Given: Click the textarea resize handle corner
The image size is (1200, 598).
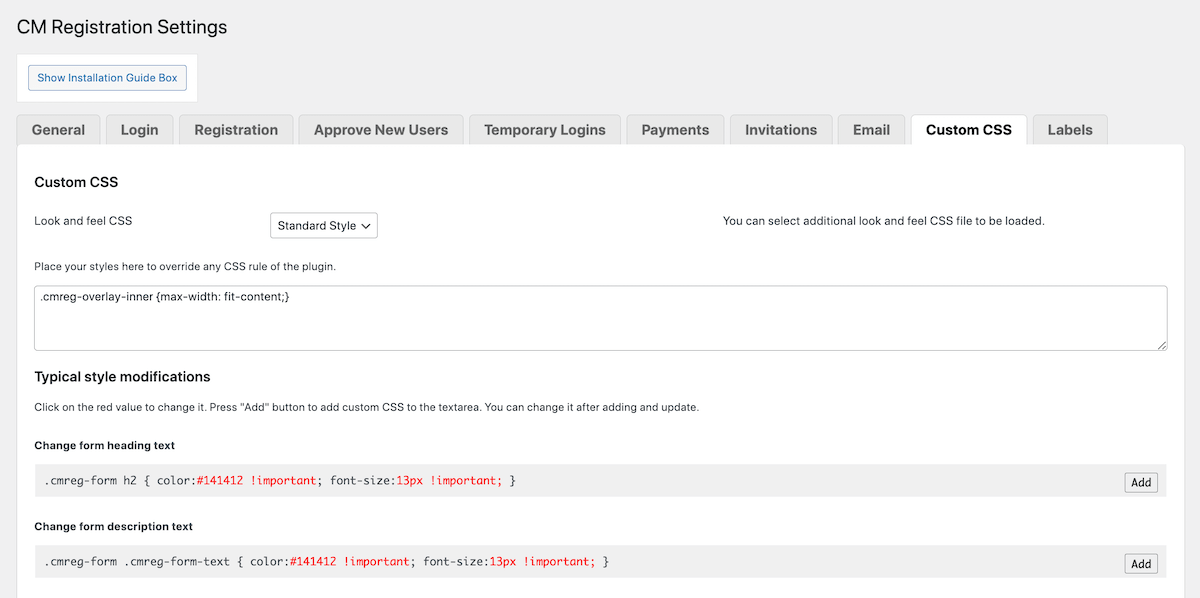Looking at the screenshot, I should (1162, 345).
